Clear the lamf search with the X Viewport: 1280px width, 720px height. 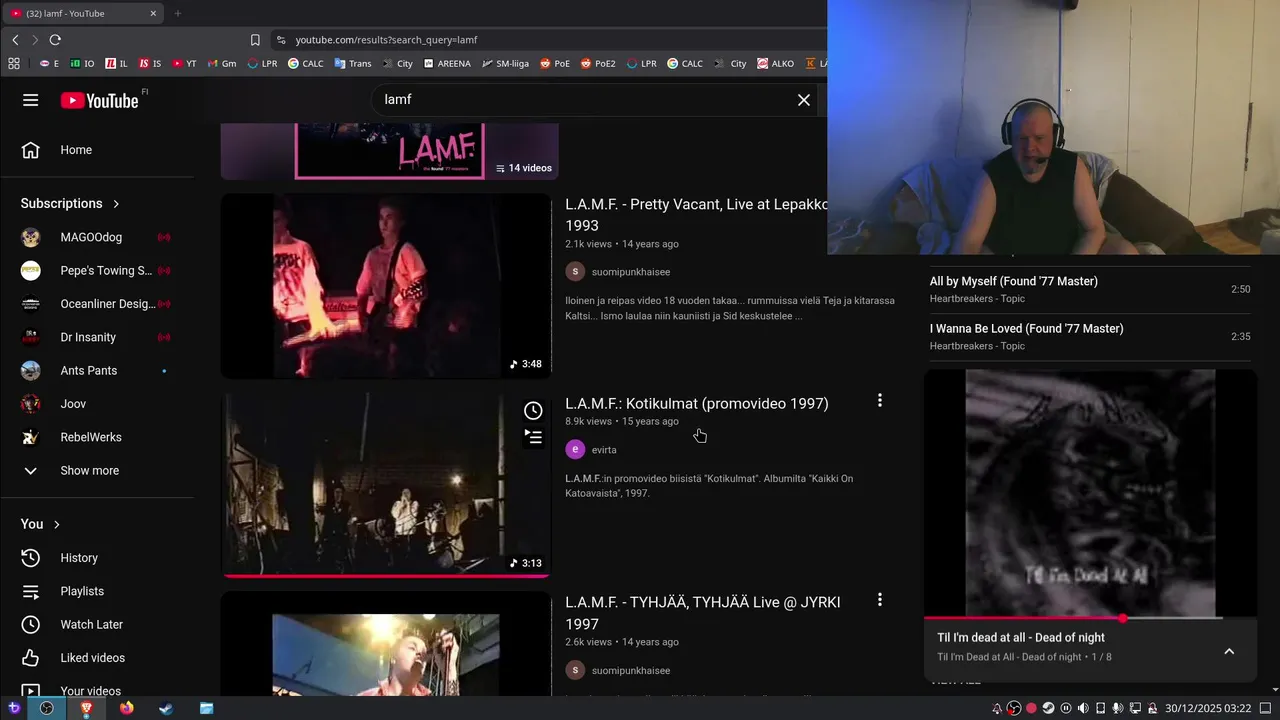(804, 100)
